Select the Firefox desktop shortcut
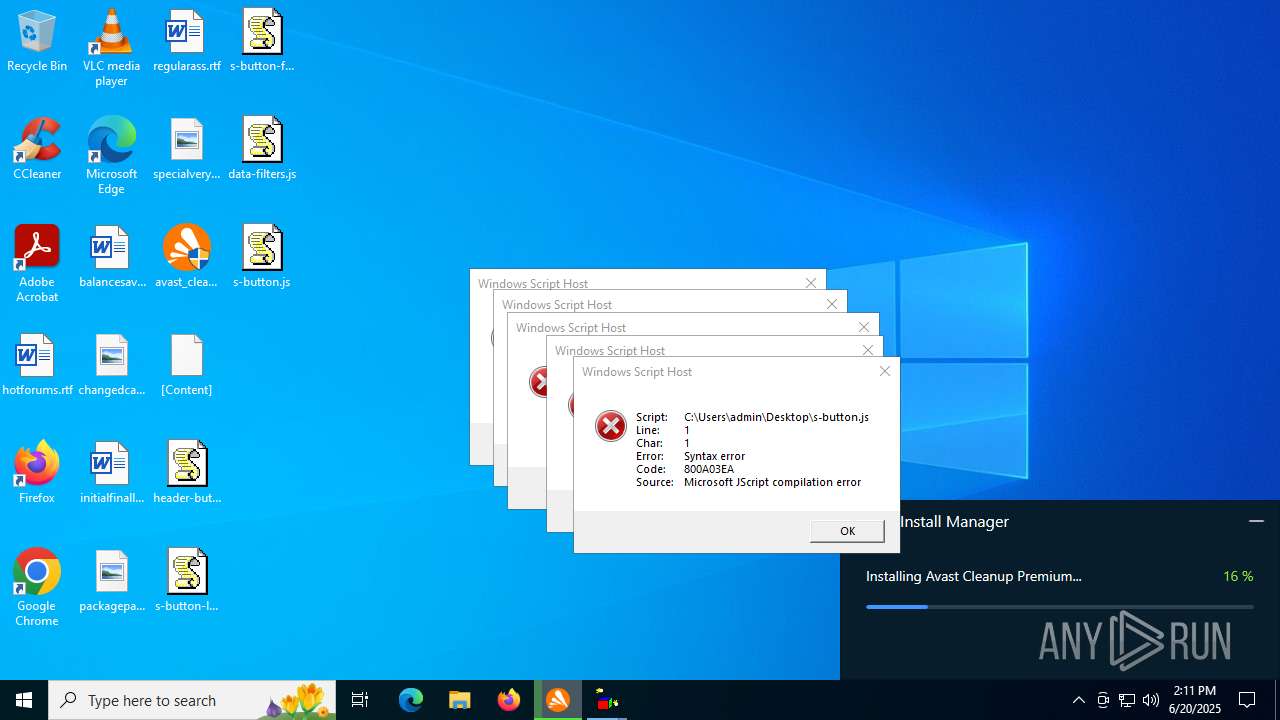The height and width of the screenshot is (720, 1280). pos(37,474)
